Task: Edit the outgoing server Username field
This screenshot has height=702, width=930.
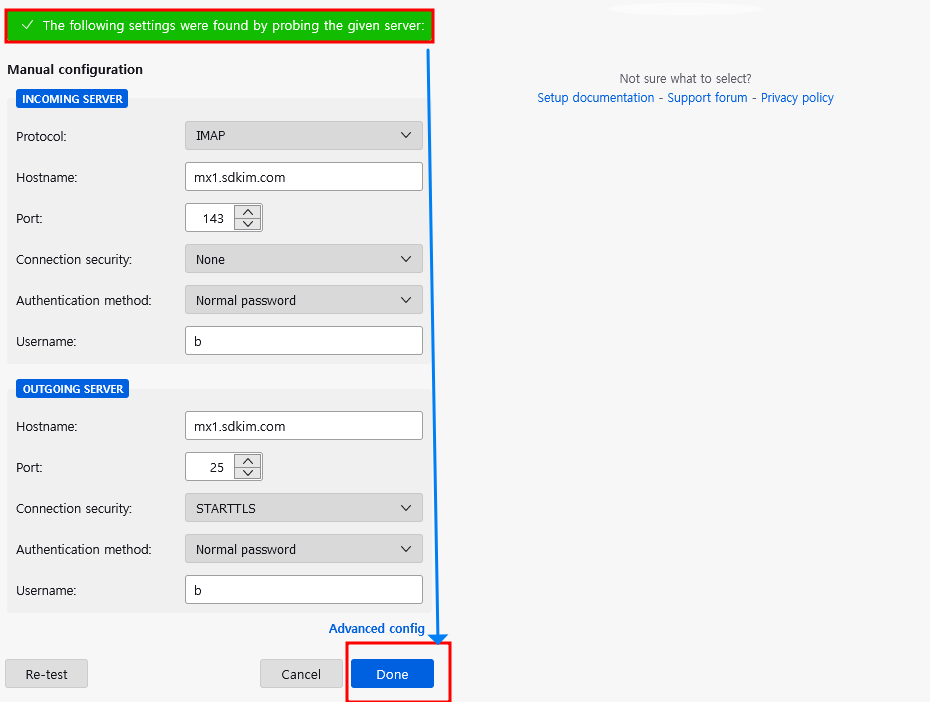Action: (304, 590)
